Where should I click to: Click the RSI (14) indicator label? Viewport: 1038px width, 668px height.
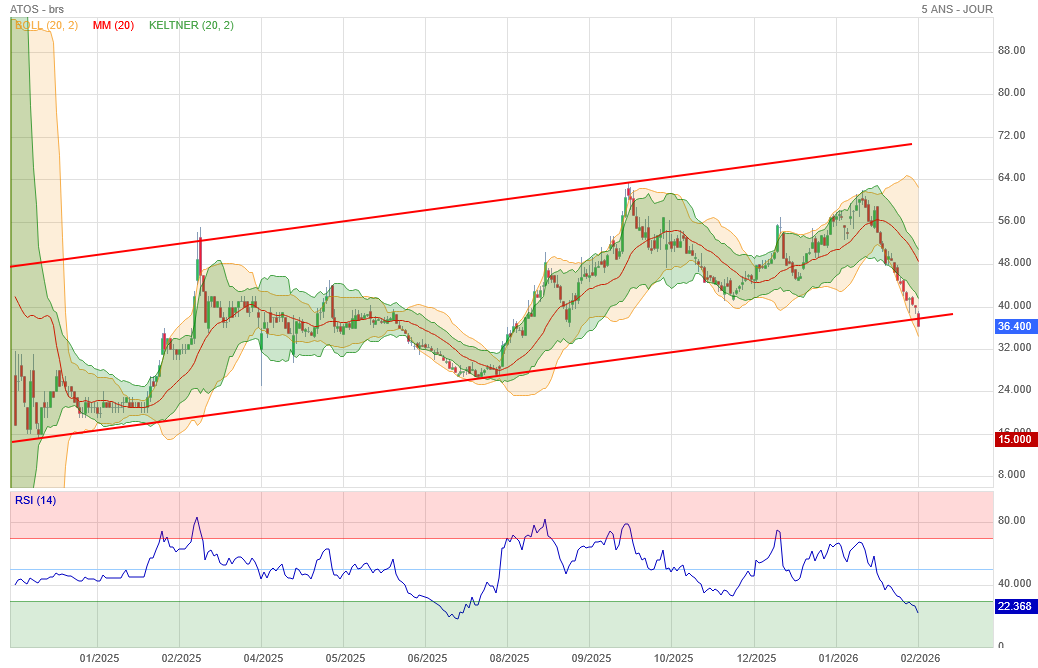tap(36, 501)
